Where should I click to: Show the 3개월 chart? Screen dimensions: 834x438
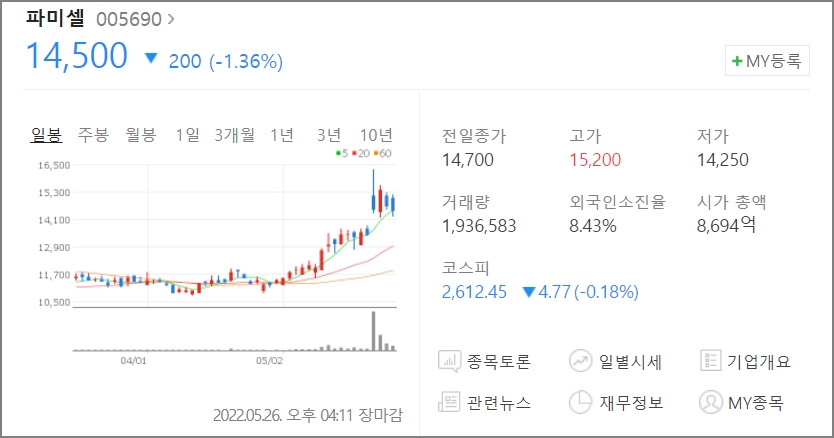tap(235, 135)
